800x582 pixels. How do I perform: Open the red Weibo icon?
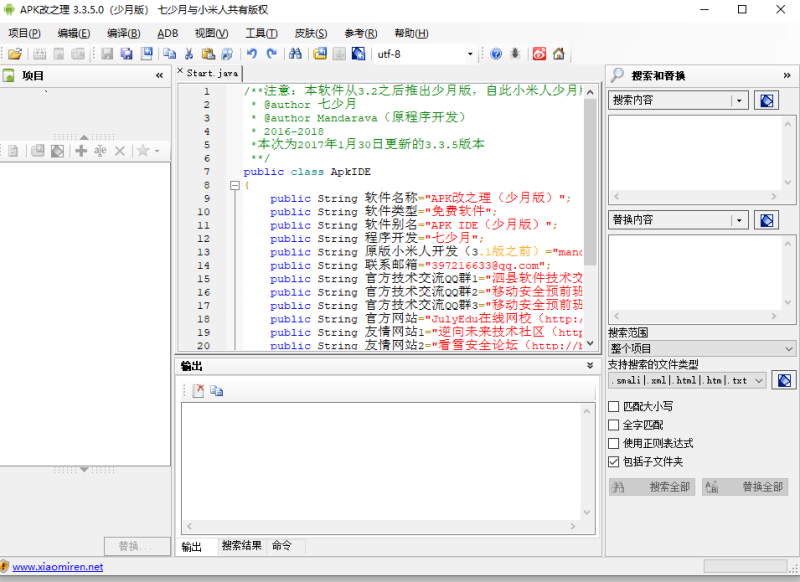(x=539, y=54)
